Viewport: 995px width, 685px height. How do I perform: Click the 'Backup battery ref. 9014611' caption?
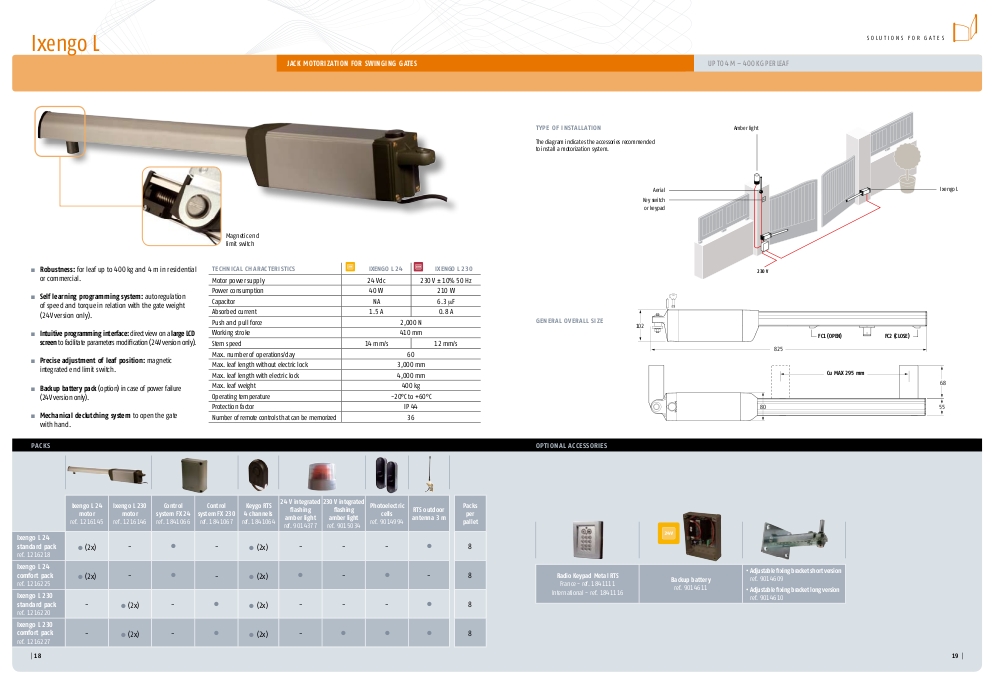coord(690,583)
